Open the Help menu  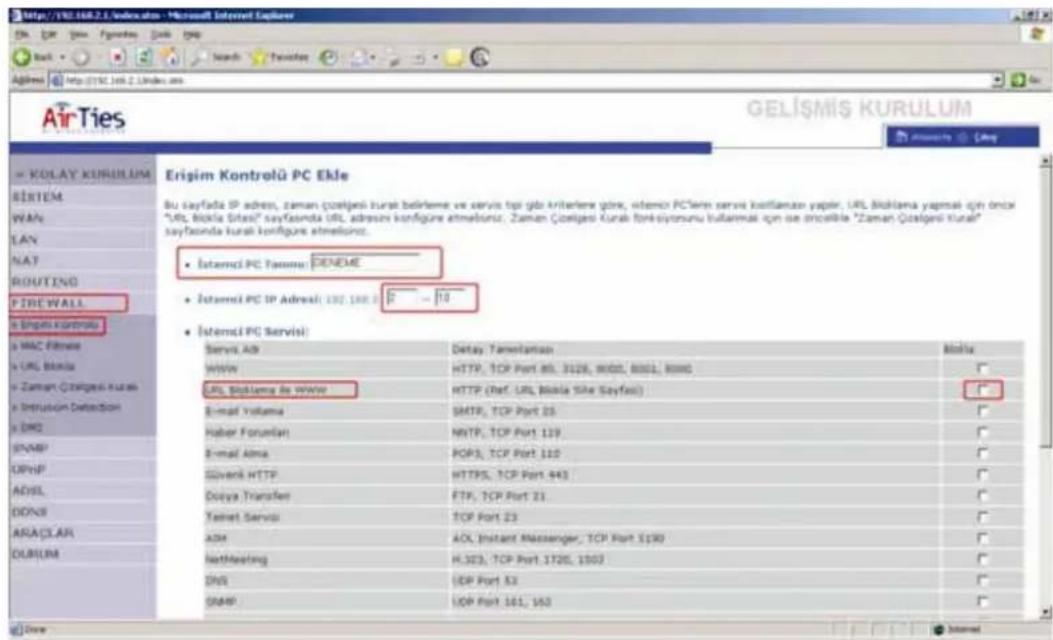(192, 34)
